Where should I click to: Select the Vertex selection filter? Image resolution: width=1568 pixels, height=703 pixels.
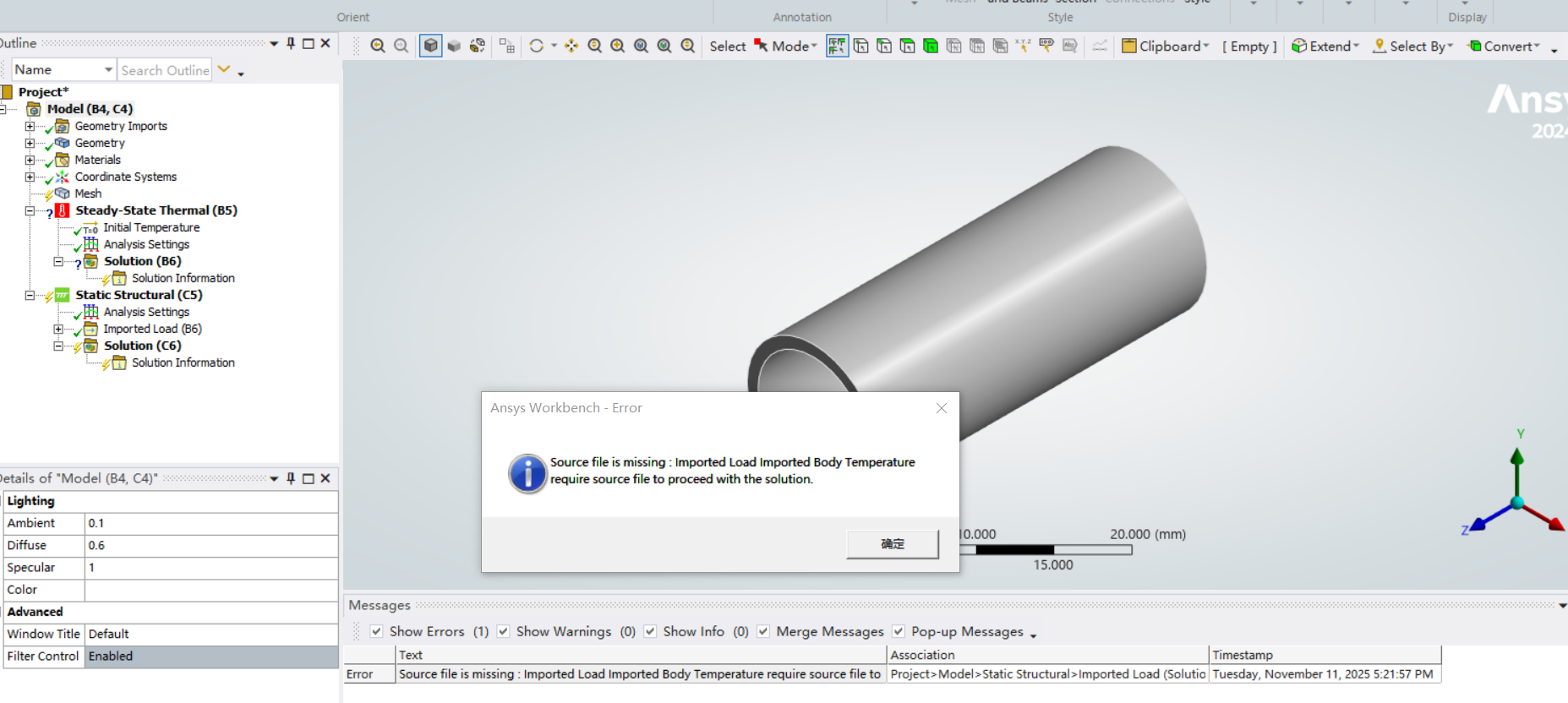(860, 46)
